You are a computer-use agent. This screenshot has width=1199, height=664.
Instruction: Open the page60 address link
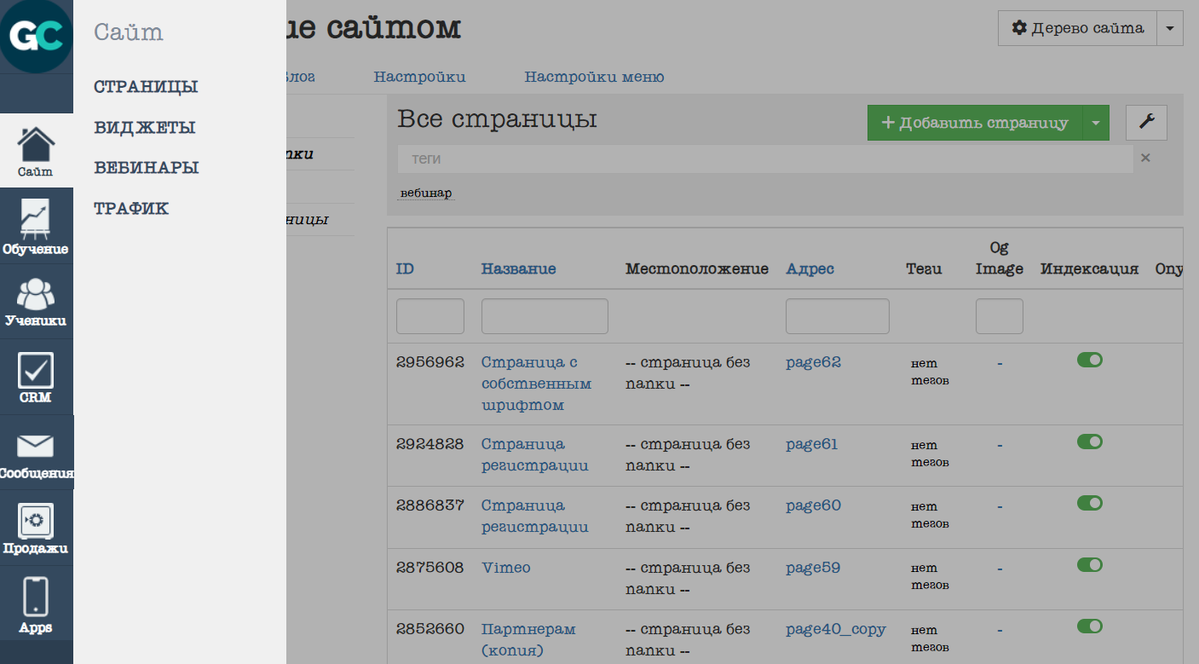pyautogui.click(x=813, y=505)
